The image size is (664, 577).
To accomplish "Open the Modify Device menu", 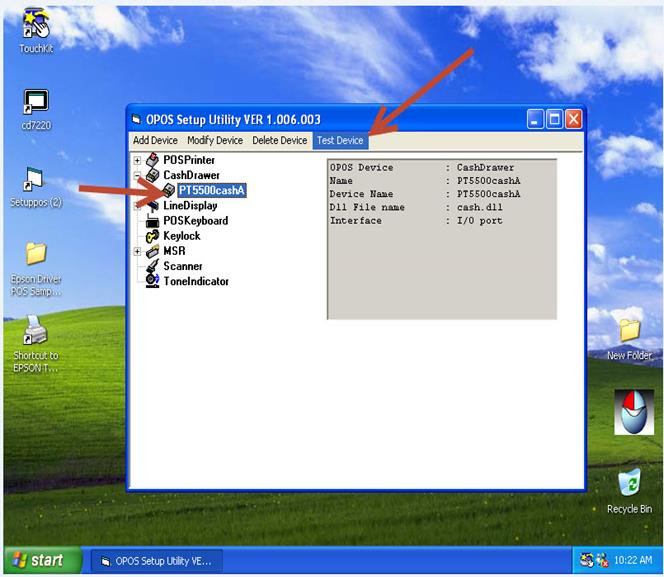I will 215,140.
